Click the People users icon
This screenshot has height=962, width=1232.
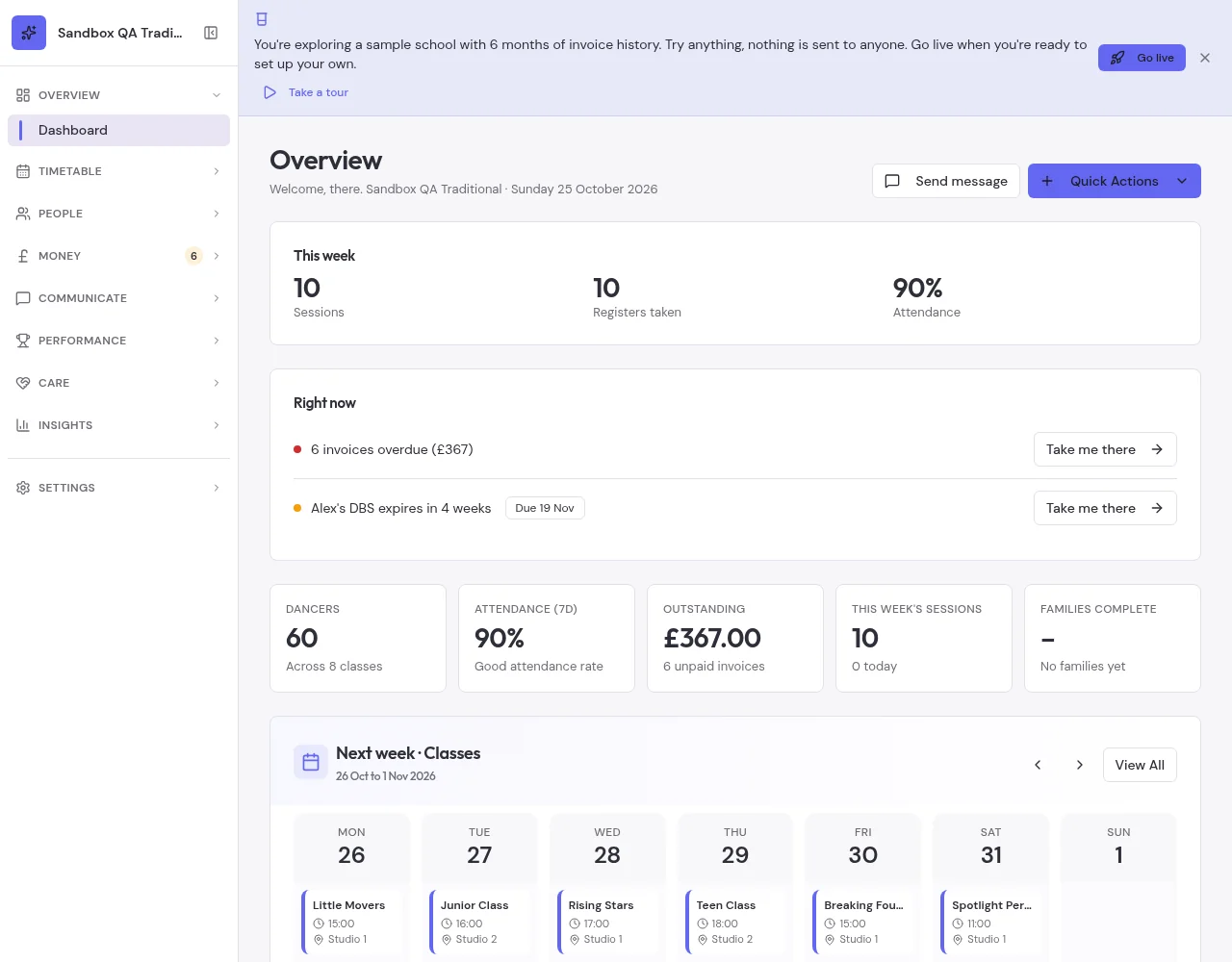click(23, 214)
